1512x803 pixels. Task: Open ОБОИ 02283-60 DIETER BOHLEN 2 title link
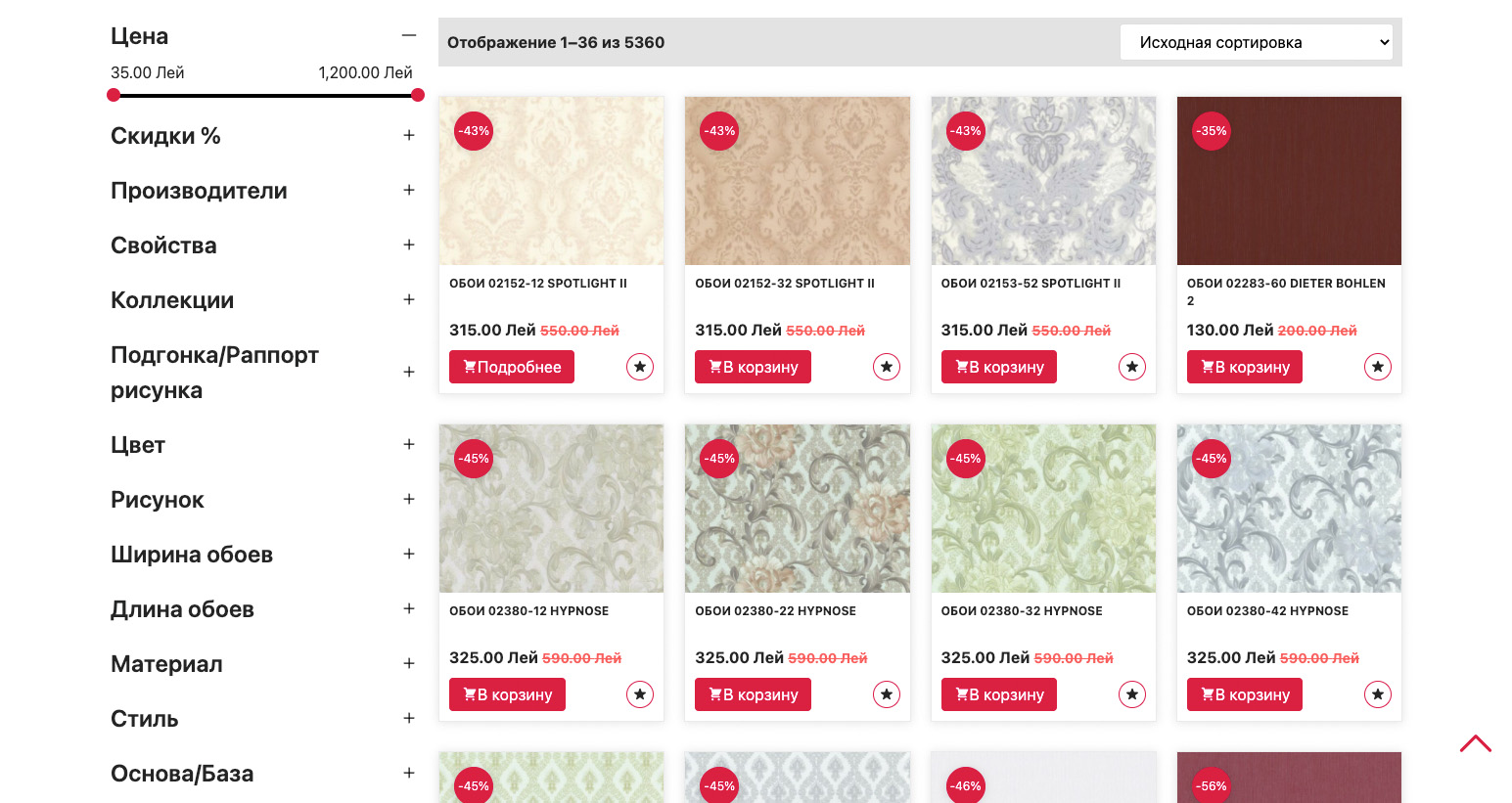tap(1286, 292)
